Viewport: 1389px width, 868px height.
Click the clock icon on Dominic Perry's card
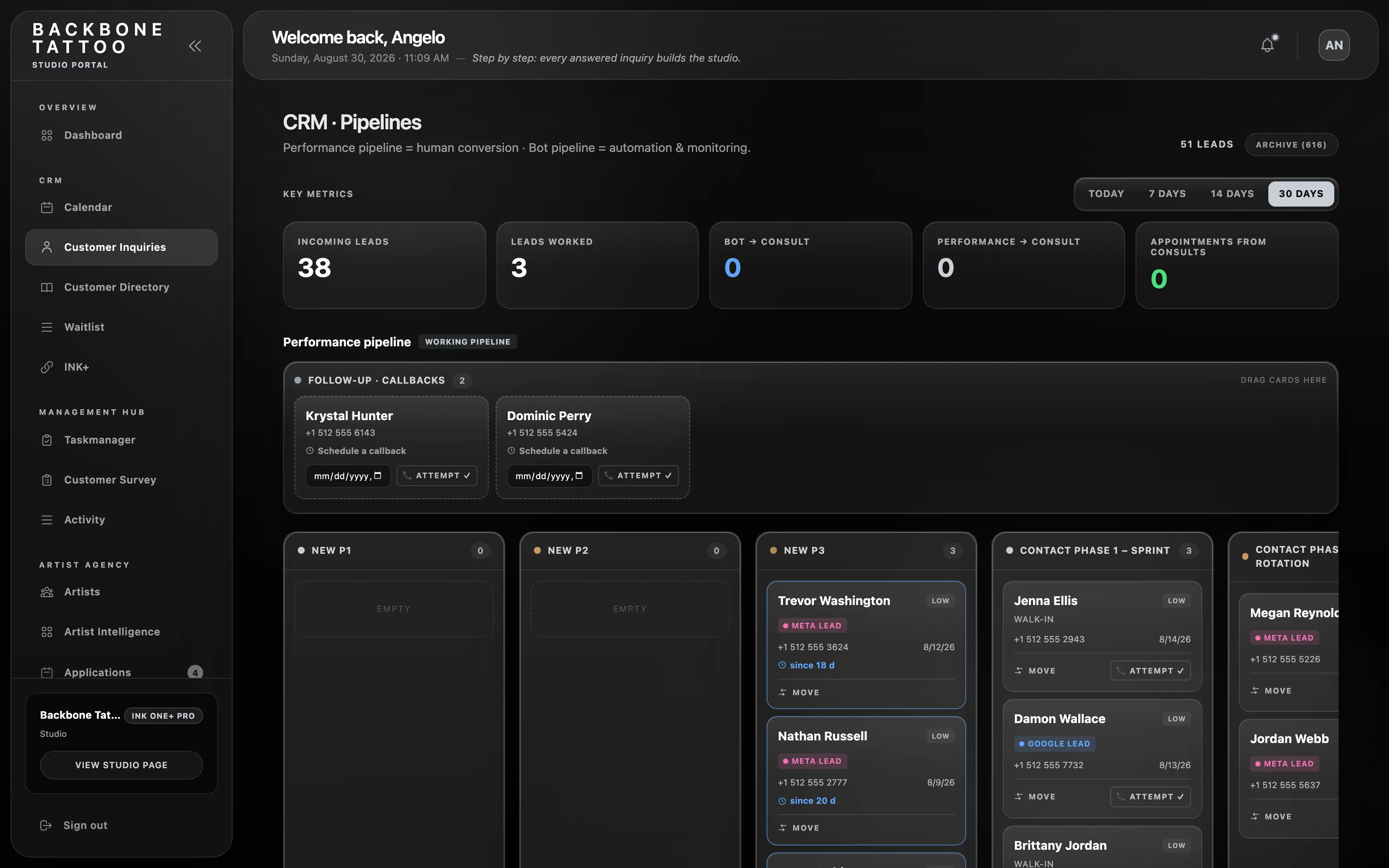[511, 451]
